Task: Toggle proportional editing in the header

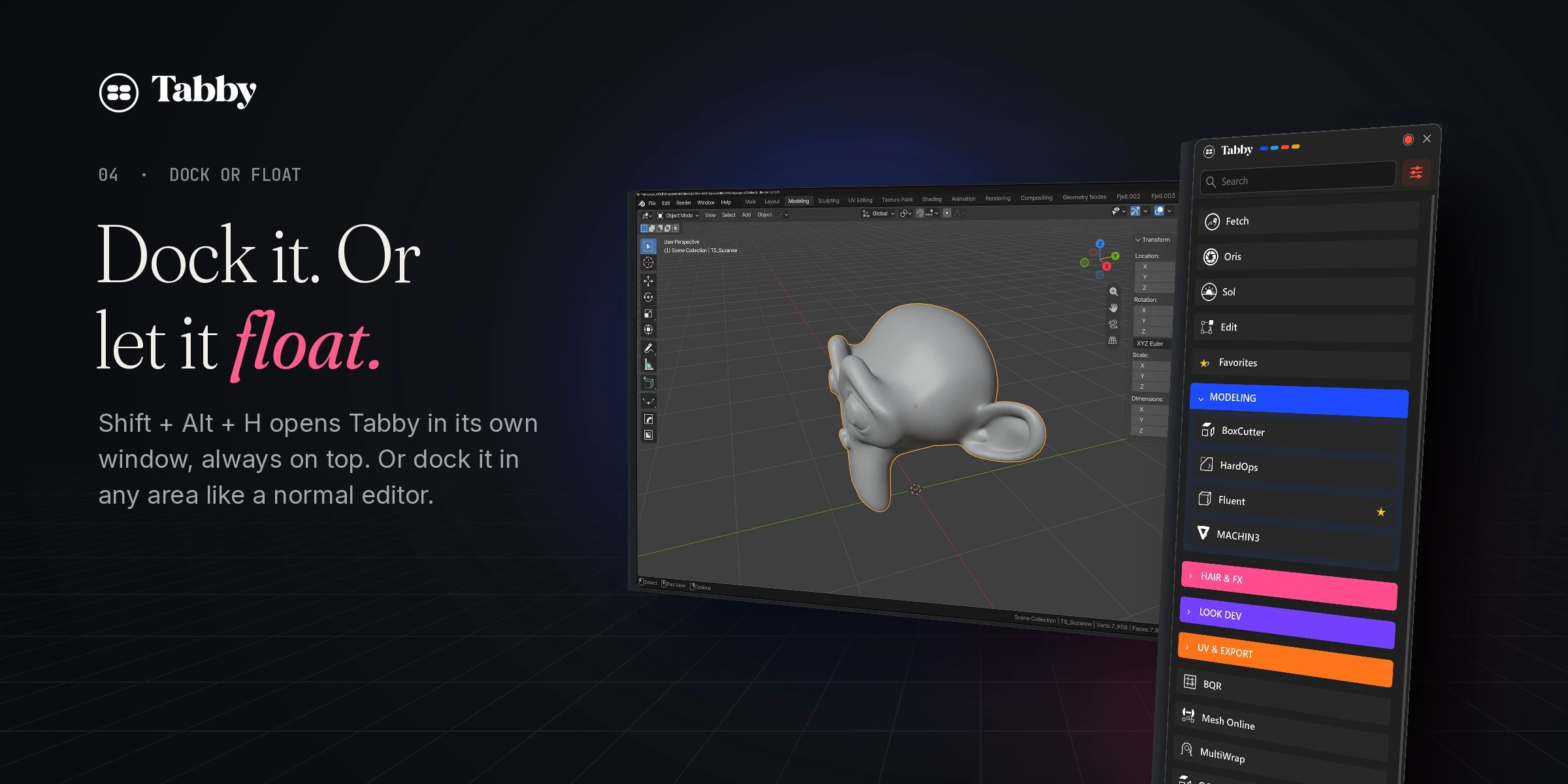Action: [947, 213]
